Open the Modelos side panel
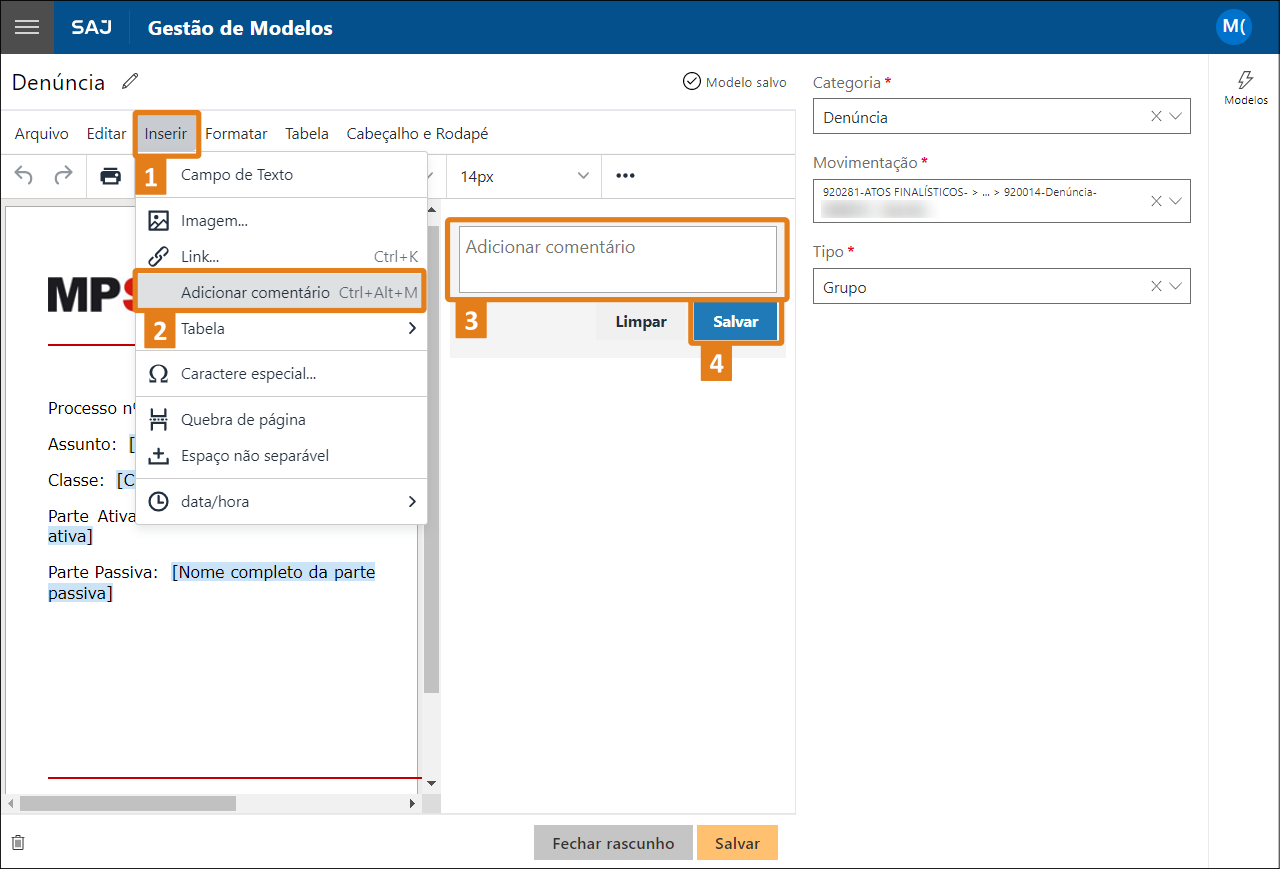The image size is (1280, 869). tap(1245, 88)
